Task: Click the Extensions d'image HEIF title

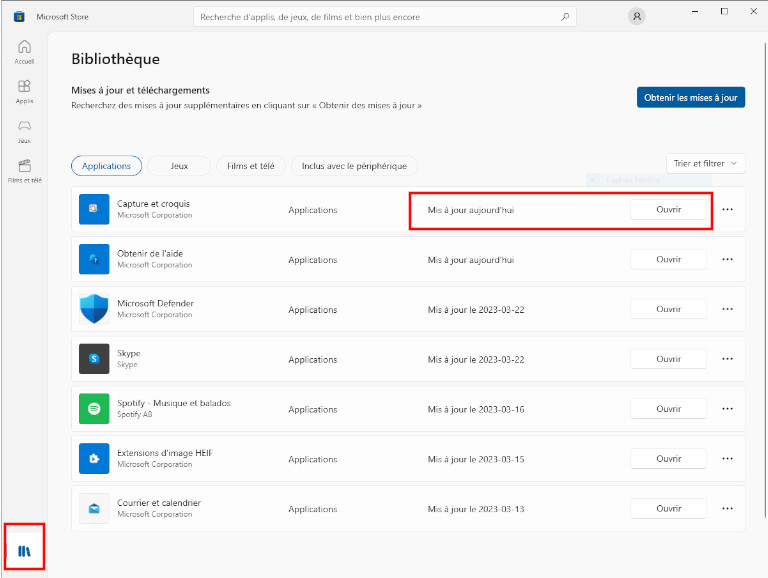Action: (x=165, y=453)
